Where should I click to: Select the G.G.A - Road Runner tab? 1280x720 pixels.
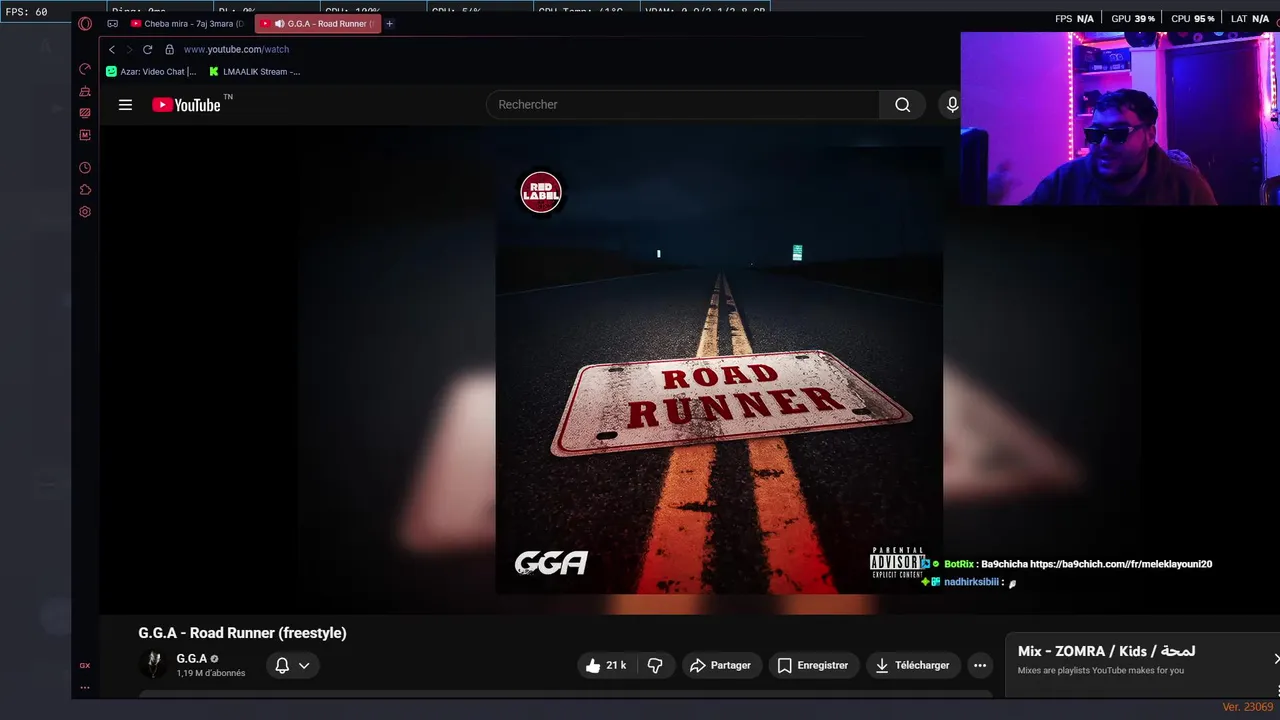pos(318,23)
